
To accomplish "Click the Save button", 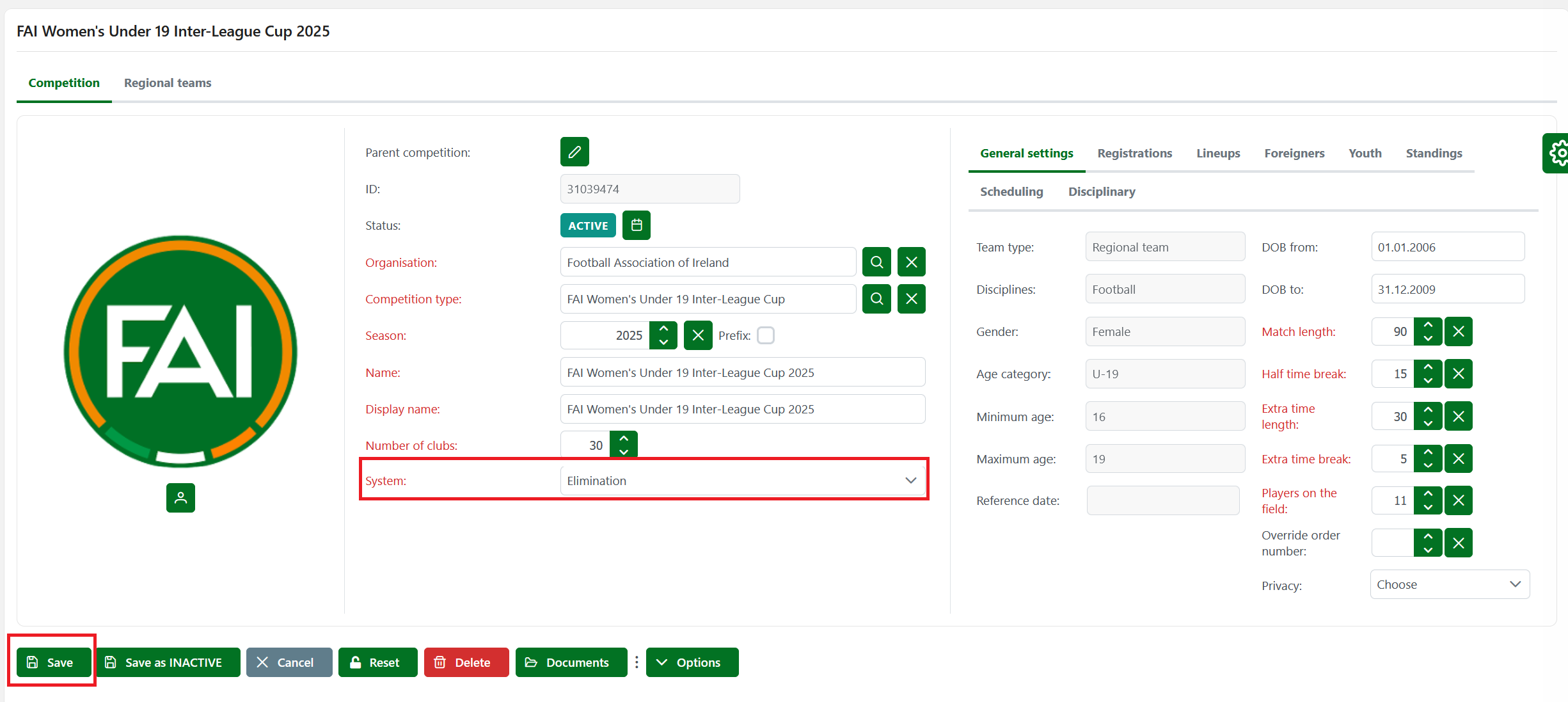I will pyautogui.click(x=52, y=662).
